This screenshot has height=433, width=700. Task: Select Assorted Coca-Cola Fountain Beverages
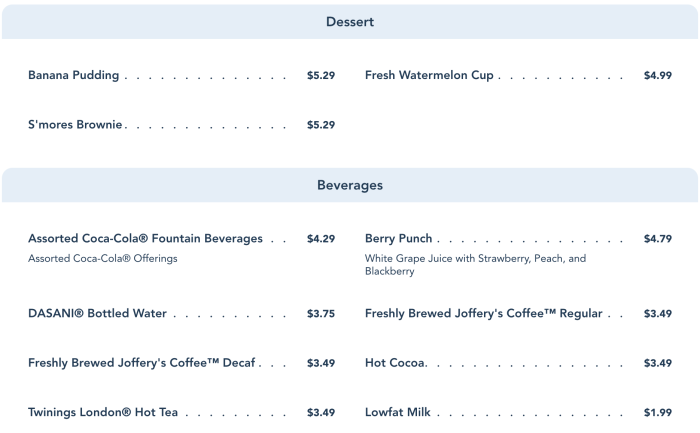pos(145,239)
